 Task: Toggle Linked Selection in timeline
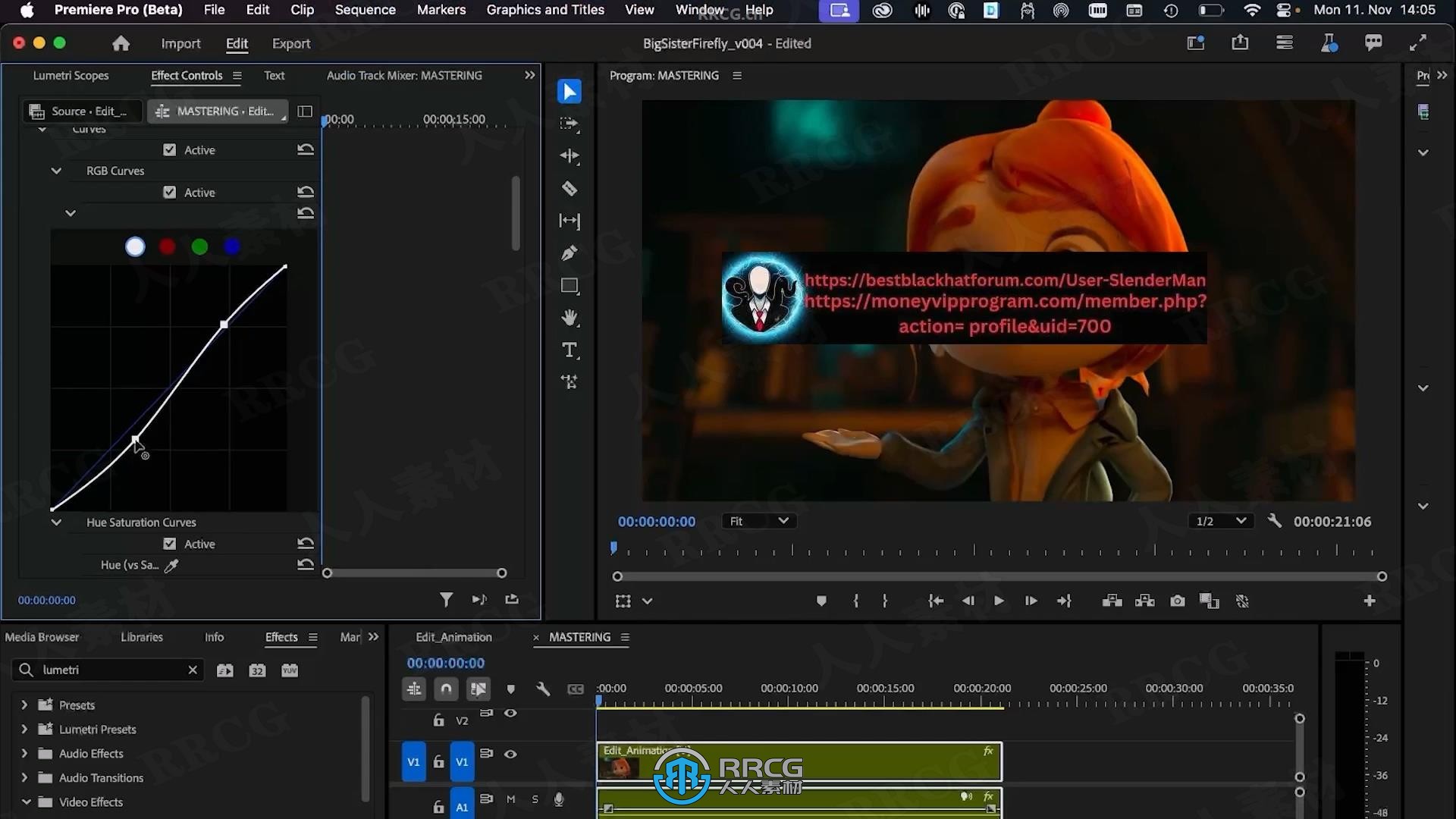(x=478, y=689)
